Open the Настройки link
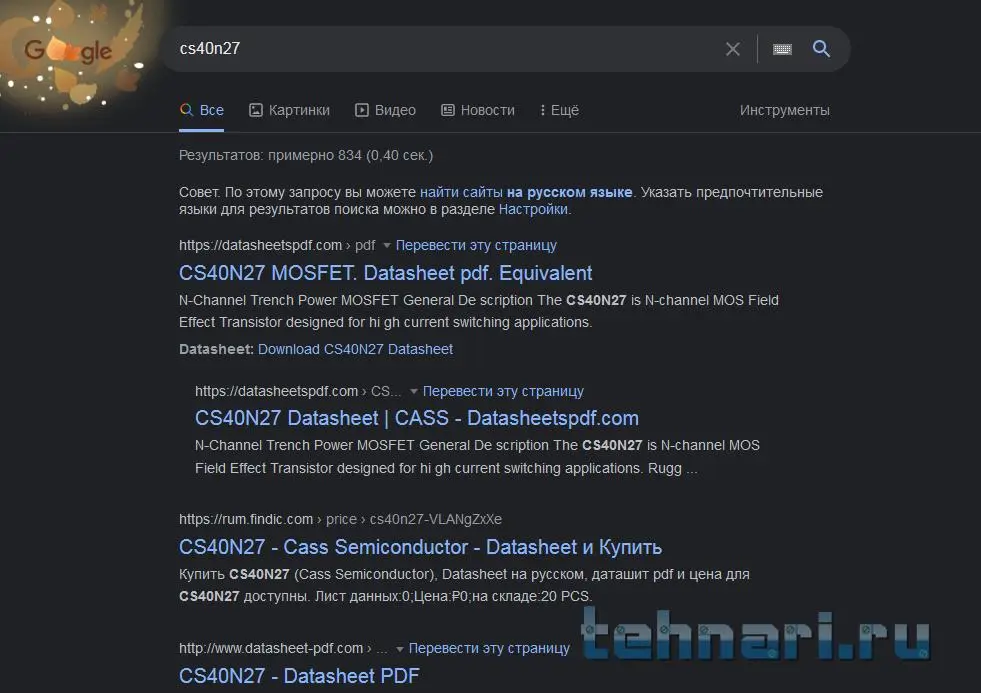The height and width of the screenshot is (693, 981). (533, 209)
